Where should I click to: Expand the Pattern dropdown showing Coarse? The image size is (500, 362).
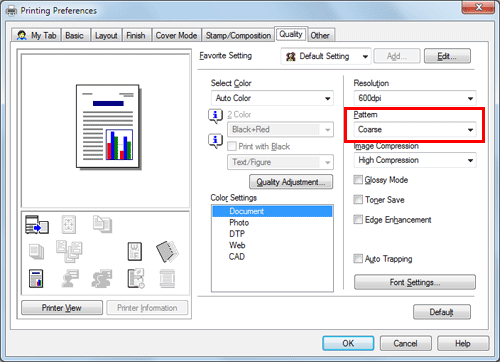pos(415,130)
